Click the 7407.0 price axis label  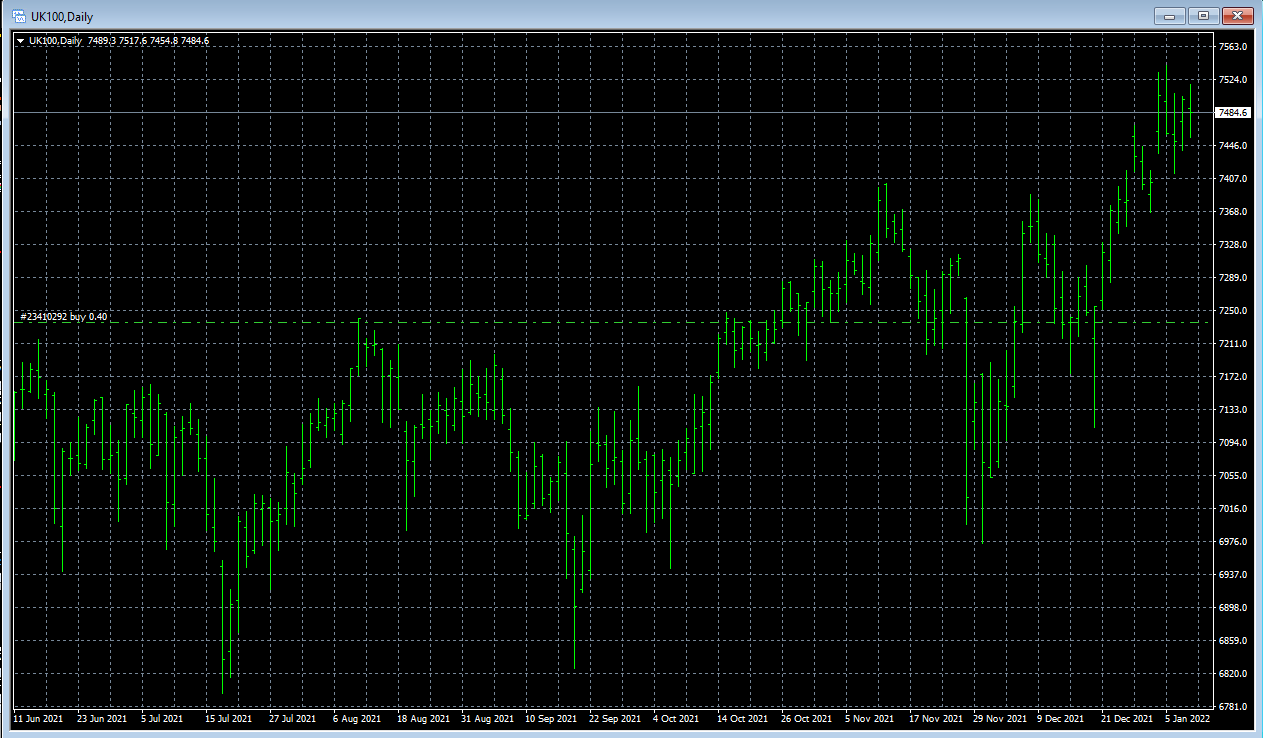pyautogui.click(x=1233, y=179)
